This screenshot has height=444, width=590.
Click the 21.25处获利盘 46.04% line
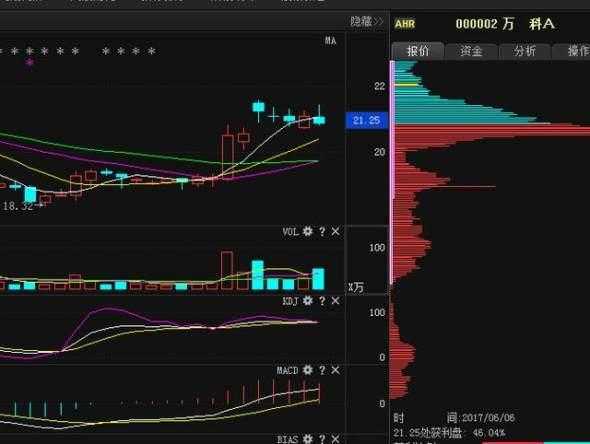coord(449,433)
